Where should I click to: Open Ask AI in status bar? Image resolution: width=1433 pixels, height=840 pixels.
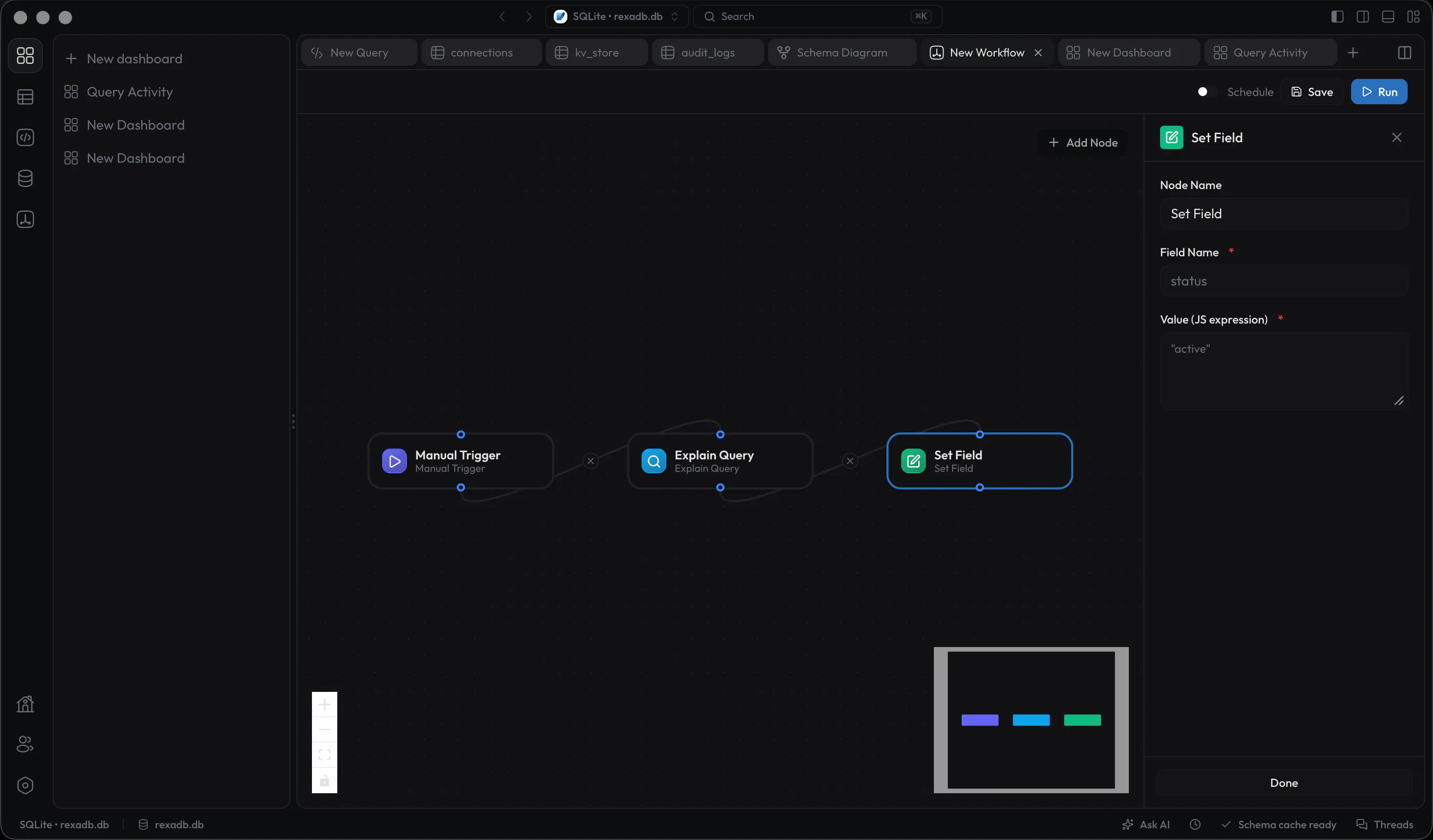coord(1146,825)
